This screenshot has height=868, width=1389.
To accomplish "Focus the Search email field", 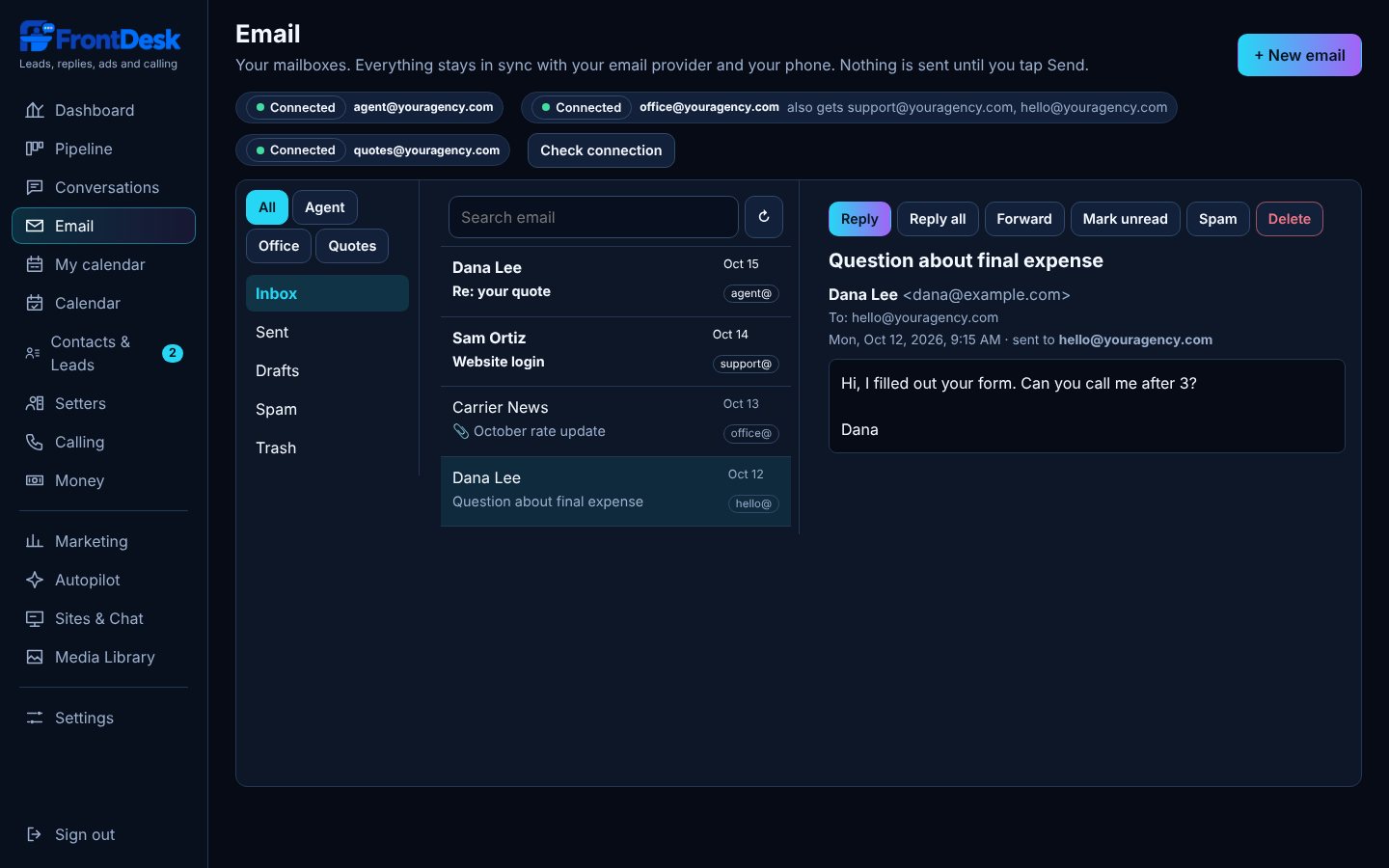I will click(593, 217).
